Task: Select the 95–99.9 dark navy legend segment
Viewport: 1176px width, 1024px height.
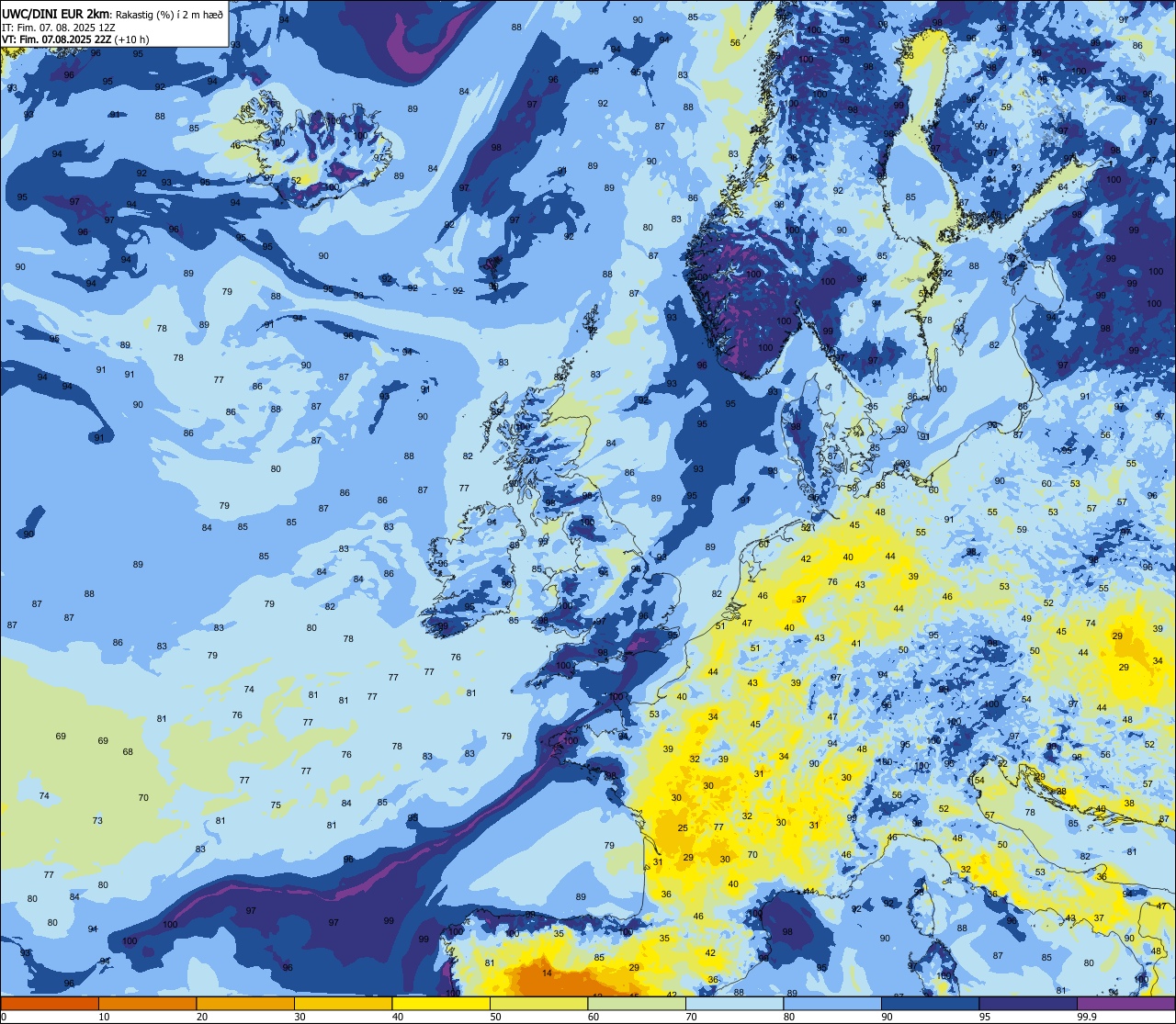Action: pos(1028,1003)
